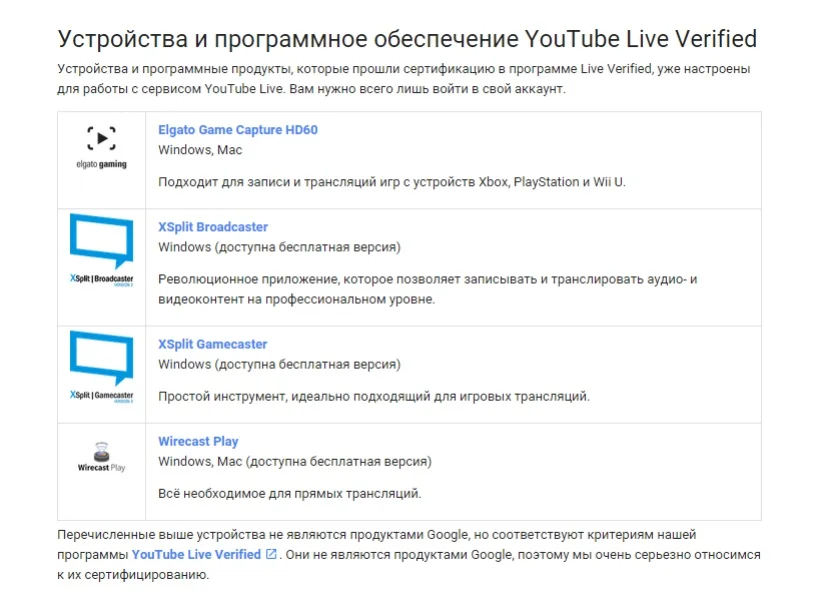Click the 'XSplit | Gamecaster' caption under logo
The width and height of the screenshot is (821, 611).
point(101,396)
